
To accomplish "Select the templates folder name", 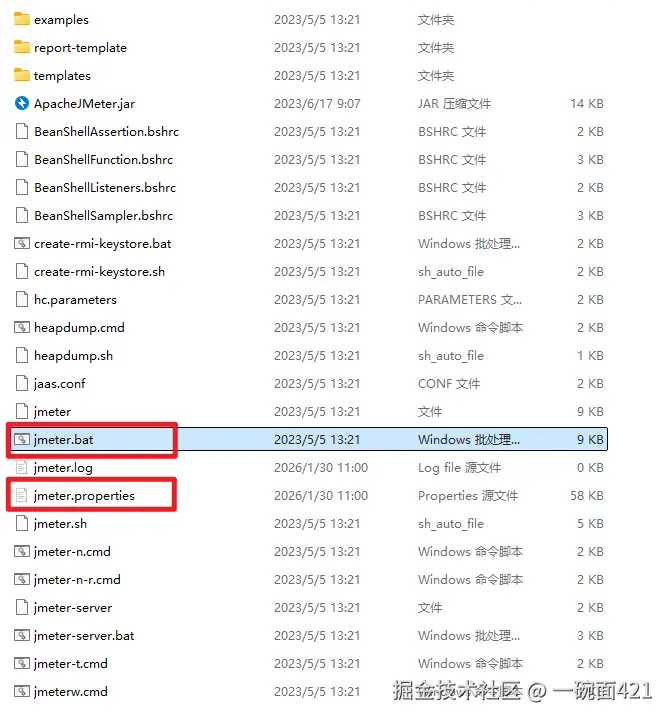I will tap(62, 76).
